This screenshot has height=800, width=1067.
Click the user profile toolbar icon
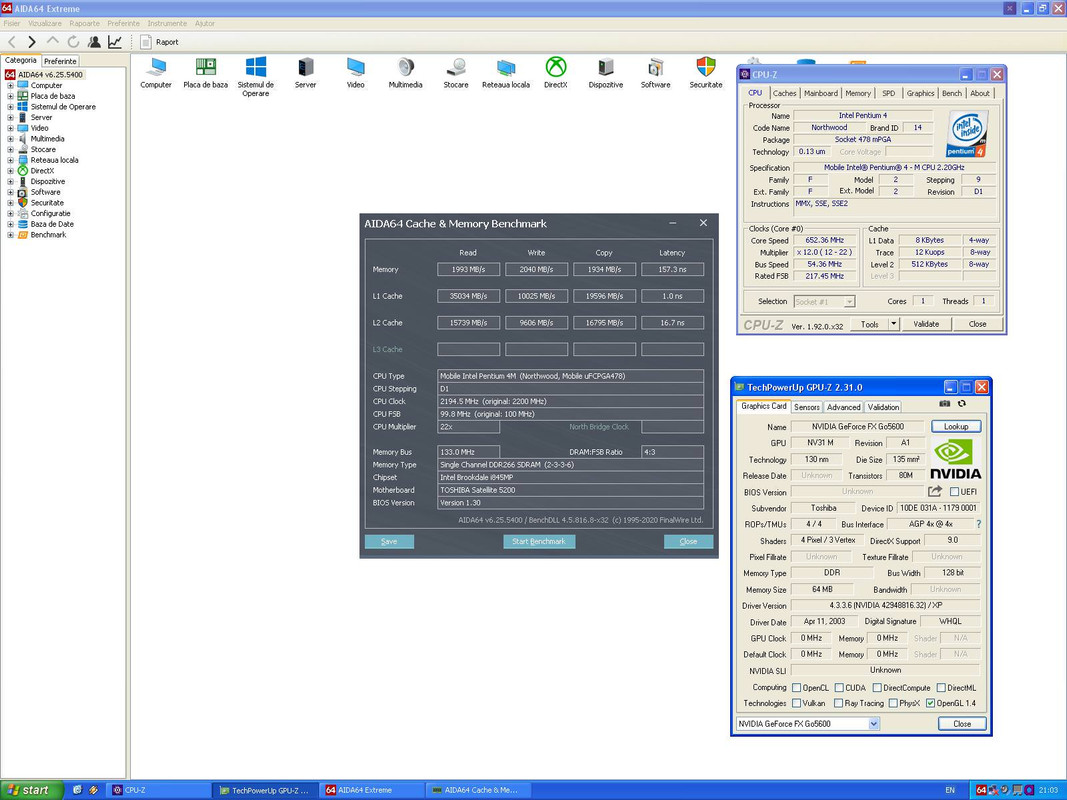pos(95,42)
